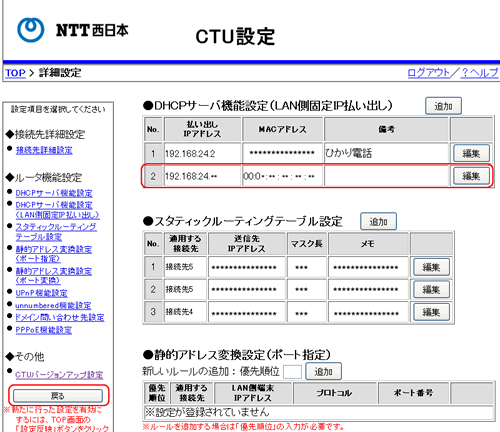Click the 静的アドレス変換設定(ポート指定) section heading
The height and width of the screenshot is (432, 500).
coord(237,355)
